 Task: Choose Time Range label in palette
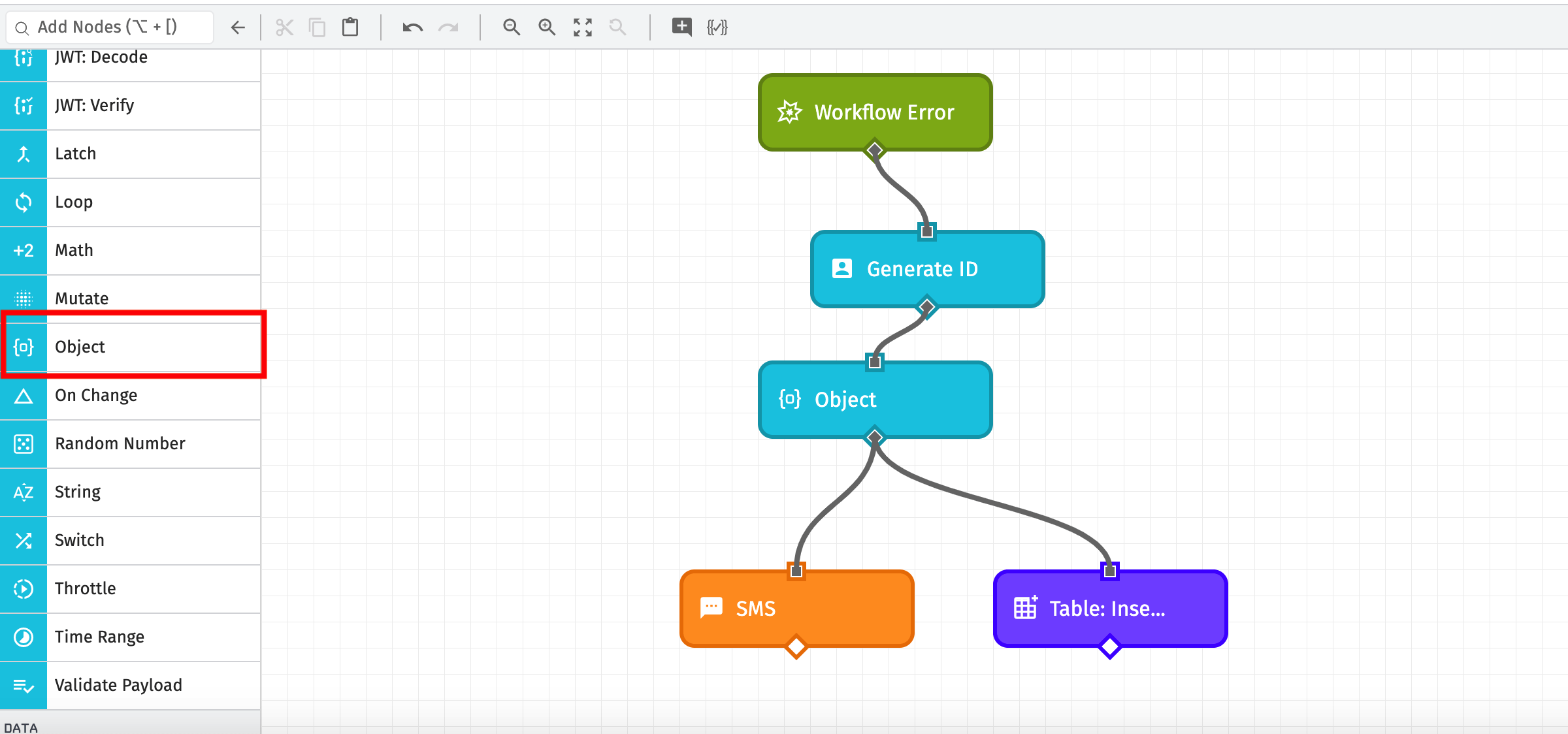(x=99, y=637)
